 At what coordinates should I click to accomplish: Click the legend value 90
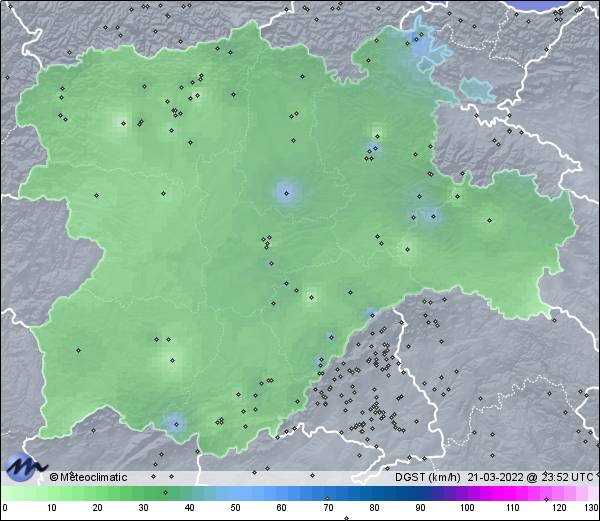[x=420, y=508]
